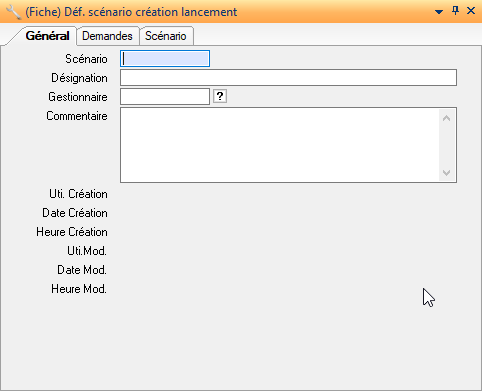Open the Gestionnaire lookup question mark button
The image size is (482, 391).
click(x=220, y=97)
